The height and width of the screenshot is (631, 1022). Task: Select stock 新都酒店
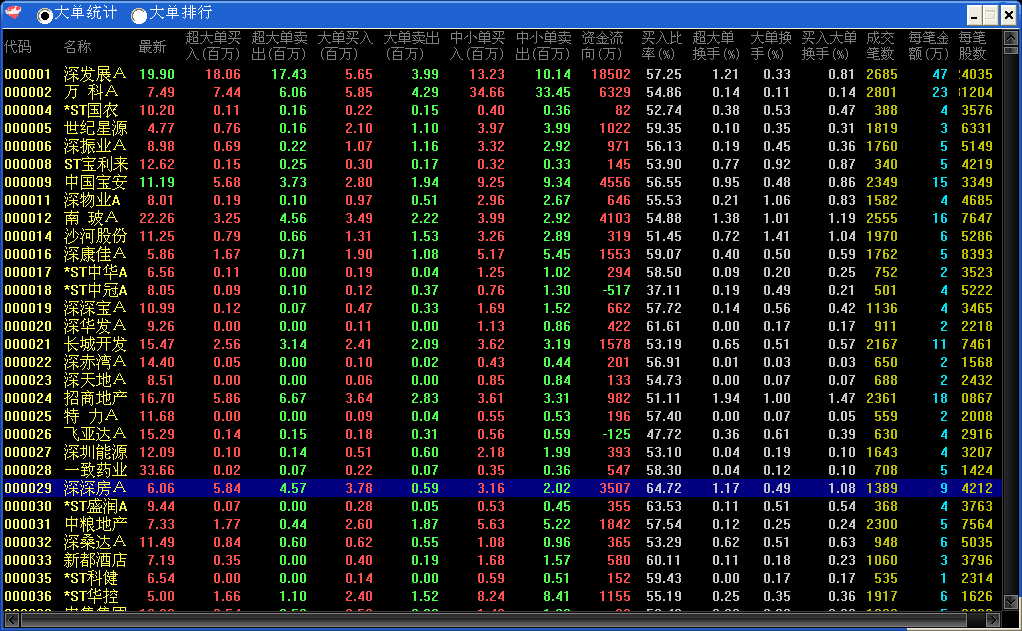click(95, 560)
